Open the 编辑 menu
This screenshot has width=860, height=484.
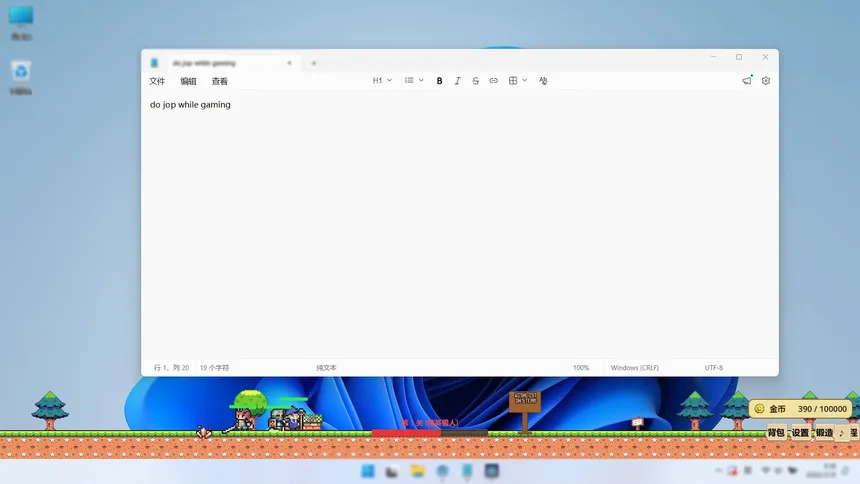click(188, 81)
